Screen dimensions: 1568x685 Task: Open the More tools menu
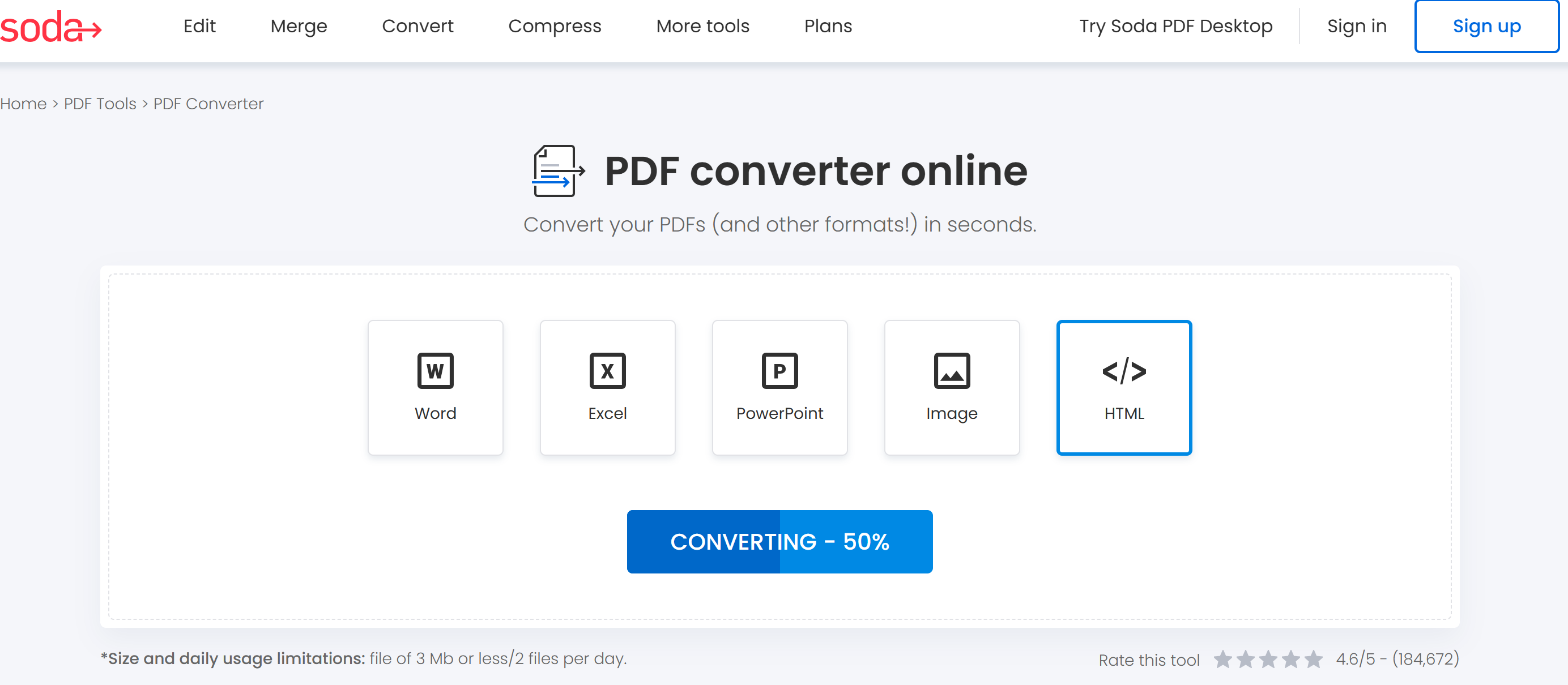(x=702, y=26)
